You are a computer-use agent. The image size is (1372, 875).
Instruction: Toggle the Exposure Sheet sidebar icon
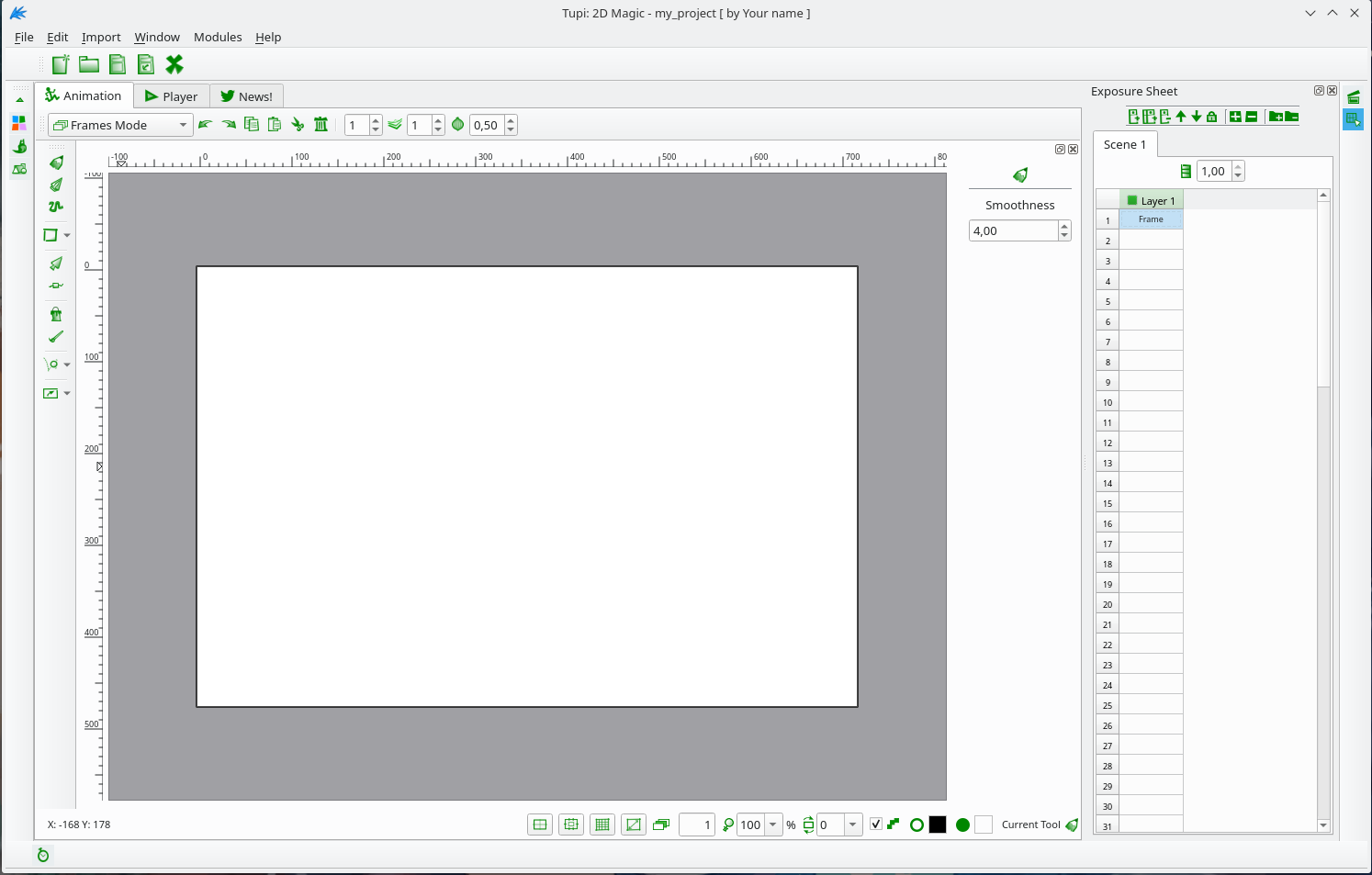click(1353, 119)
